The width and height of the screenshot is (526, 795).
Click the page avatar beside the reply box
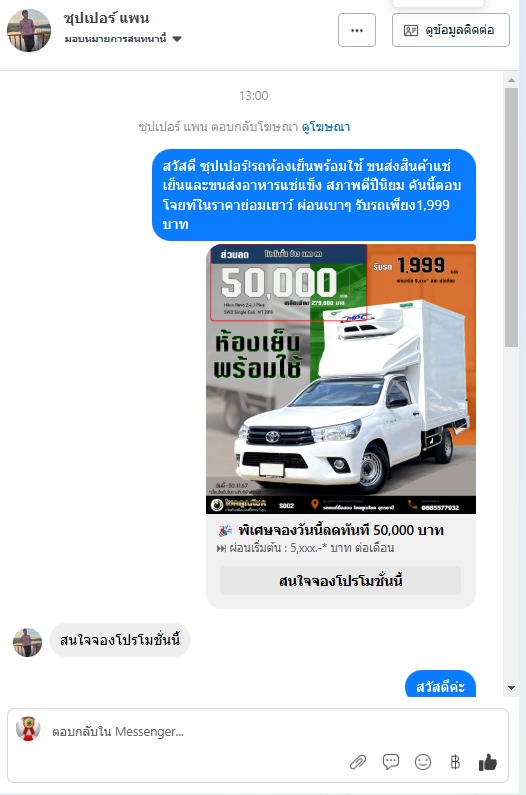[28, 729]
